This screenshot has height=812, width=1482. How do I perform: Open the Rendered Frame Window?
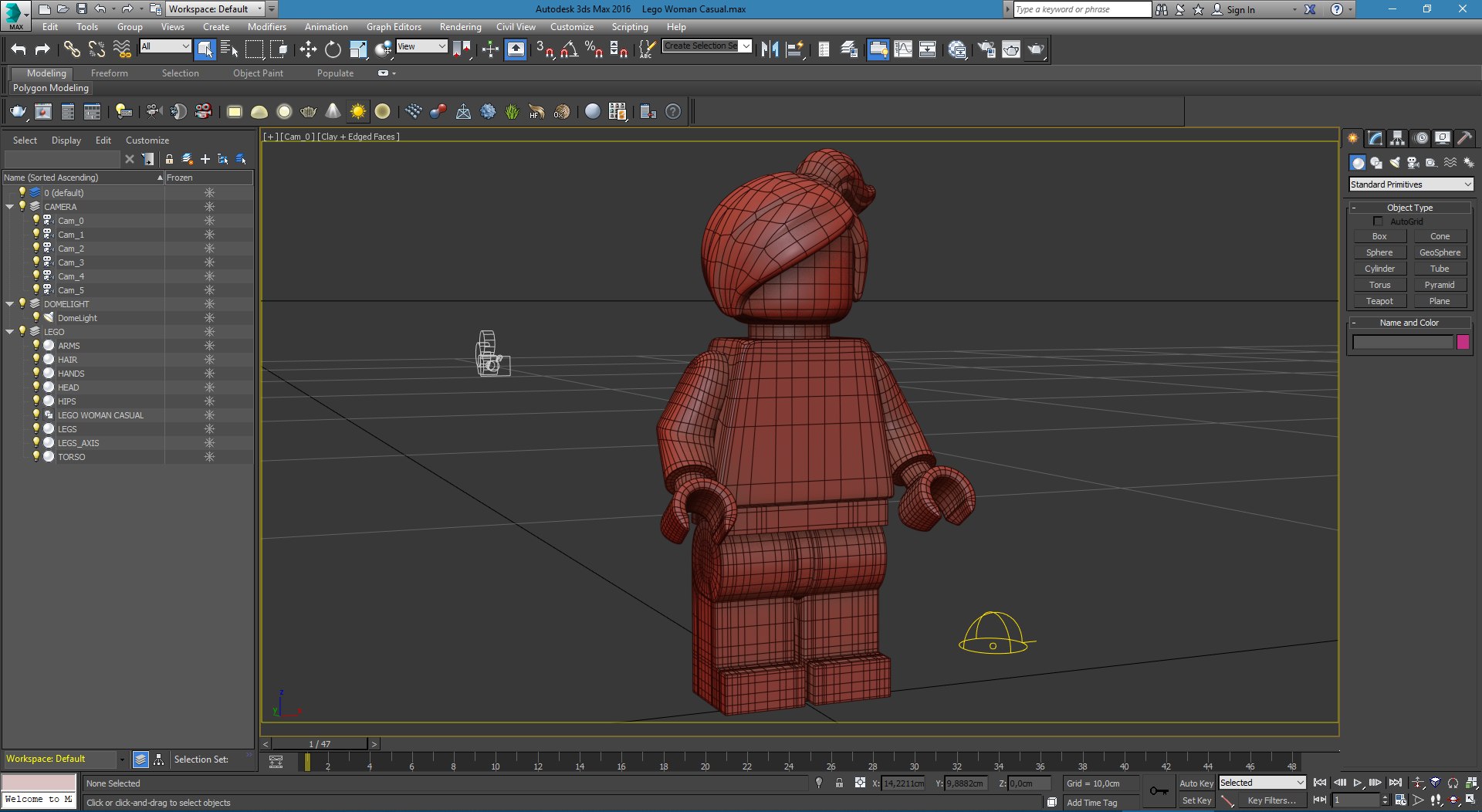pos(1011,49)
